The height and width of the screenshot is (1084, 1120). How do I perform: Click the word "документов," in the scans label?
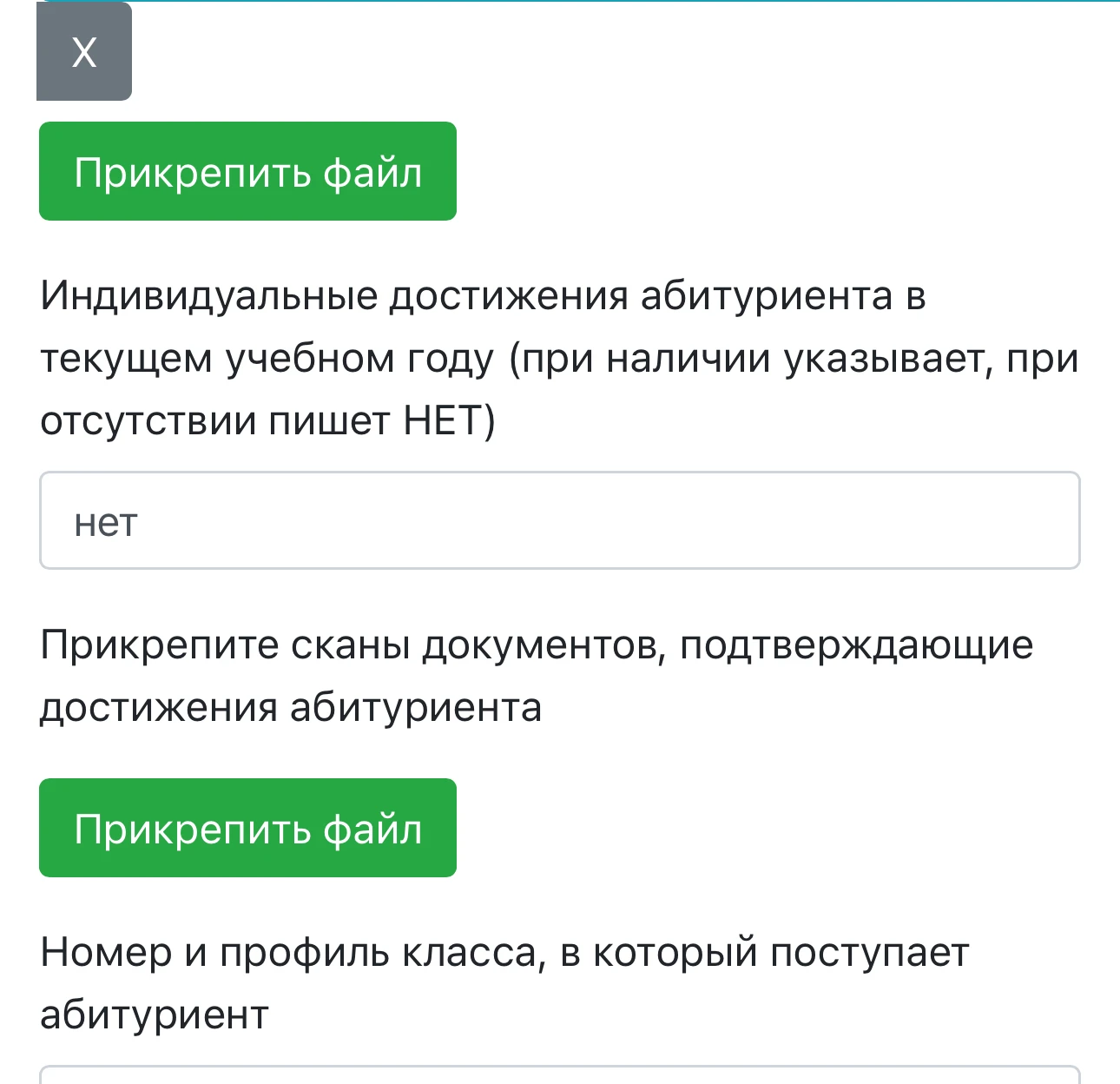click(544, 645)
